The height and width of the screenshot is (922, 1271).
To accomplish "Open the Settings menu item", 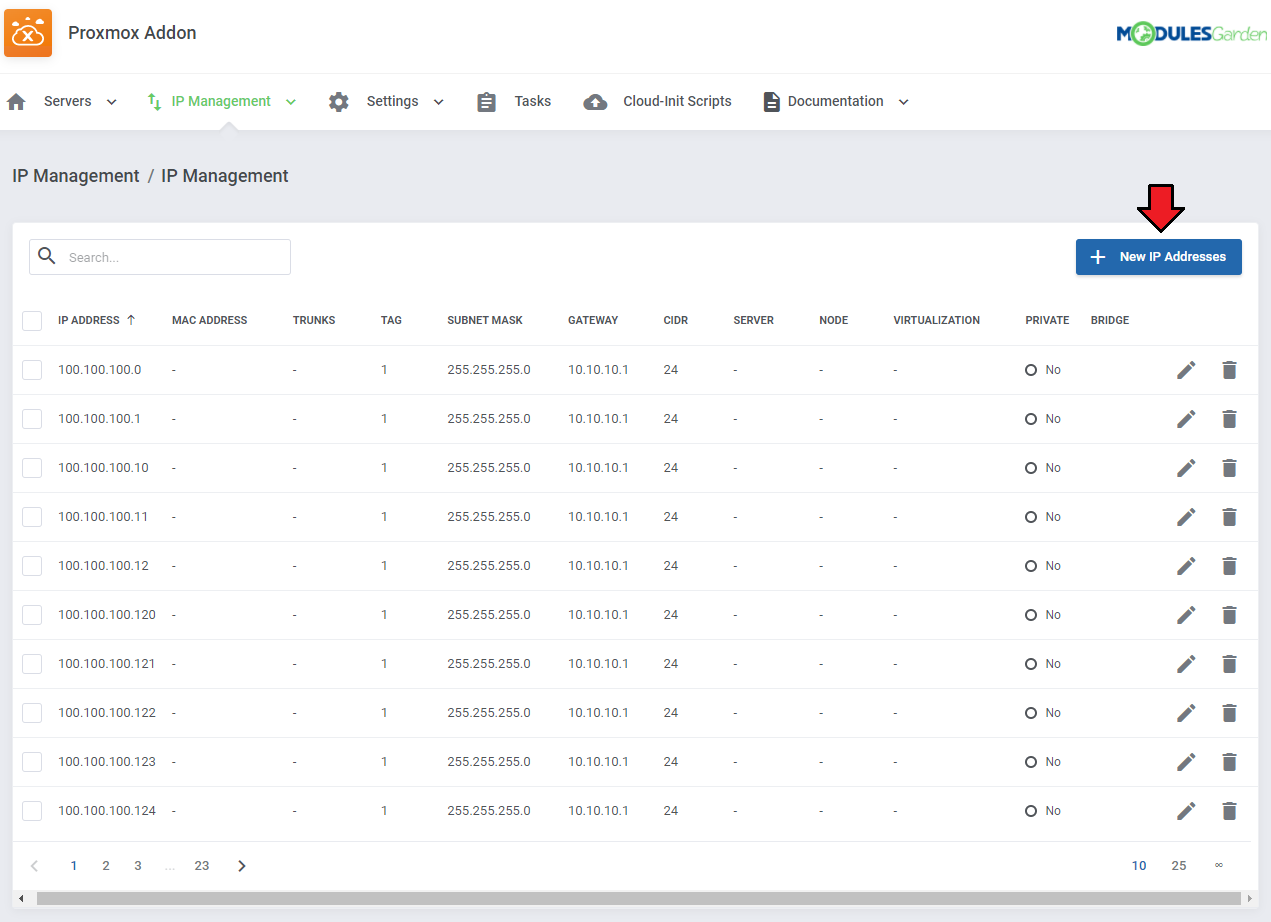I will (392, 102).
